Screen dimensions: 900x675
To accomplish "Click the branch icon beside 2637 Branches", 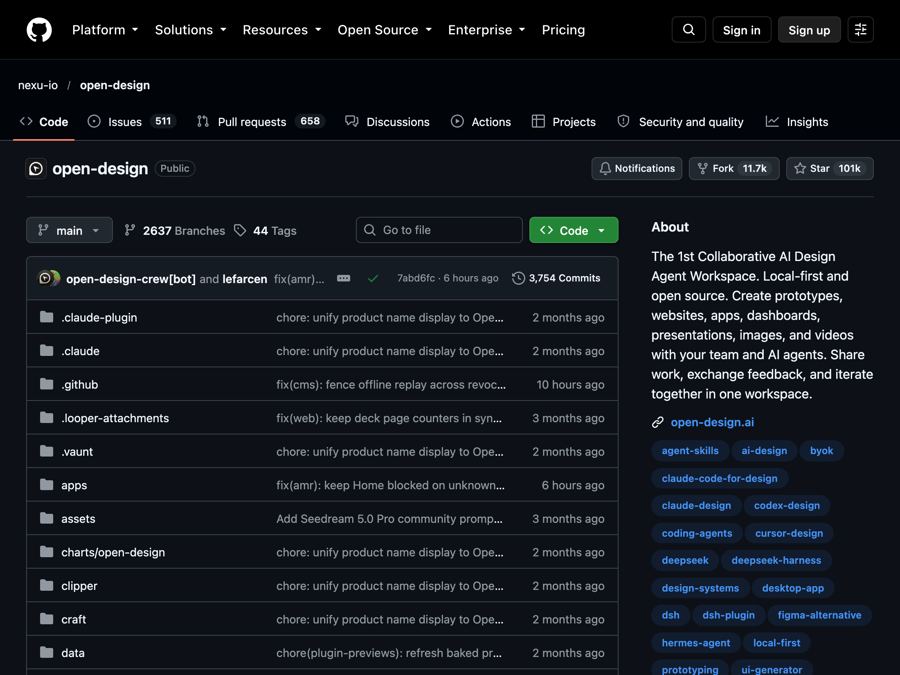I will pos(130,231).
